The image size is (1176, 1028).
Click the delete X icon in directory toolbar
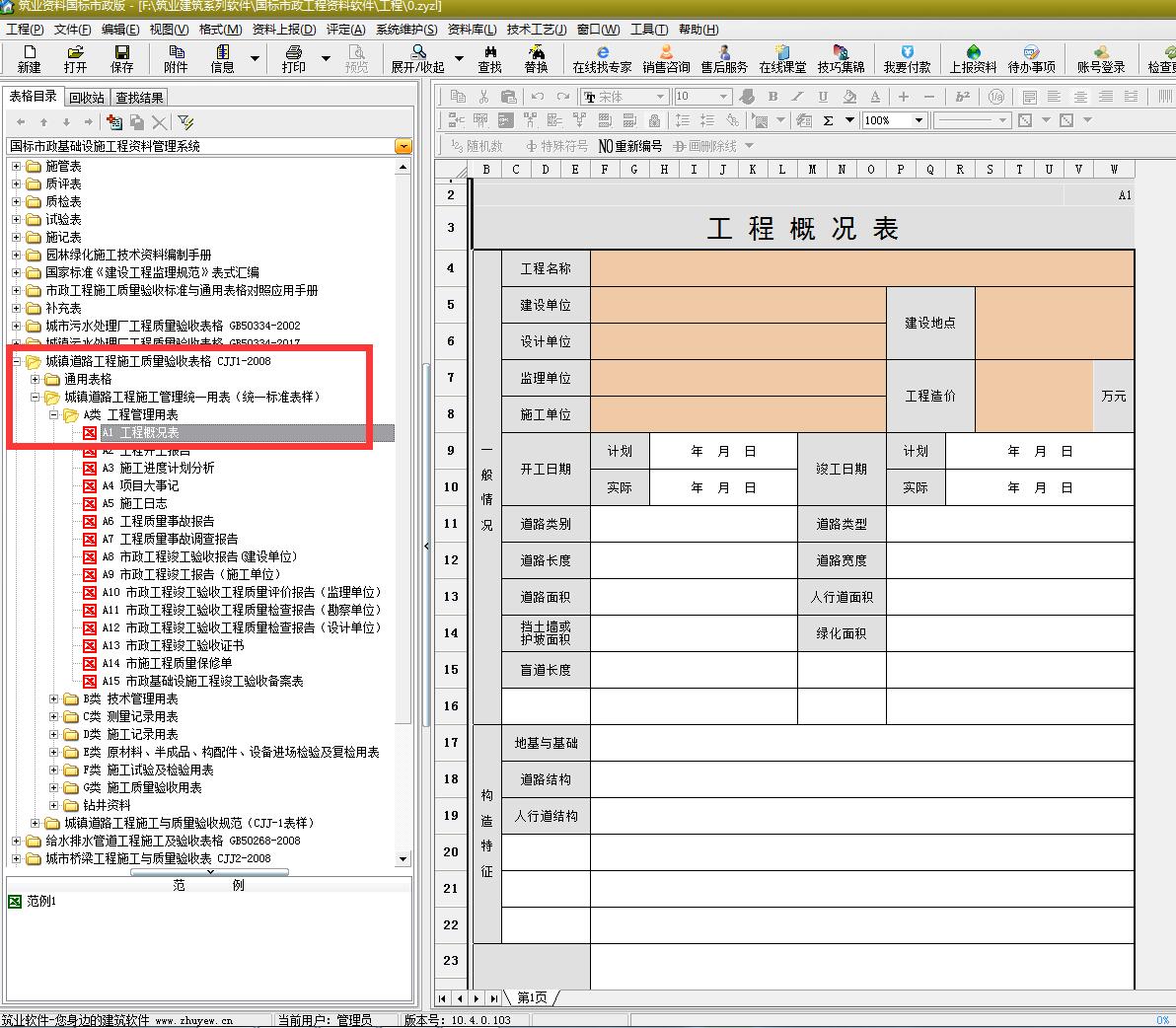coord(159,122)
